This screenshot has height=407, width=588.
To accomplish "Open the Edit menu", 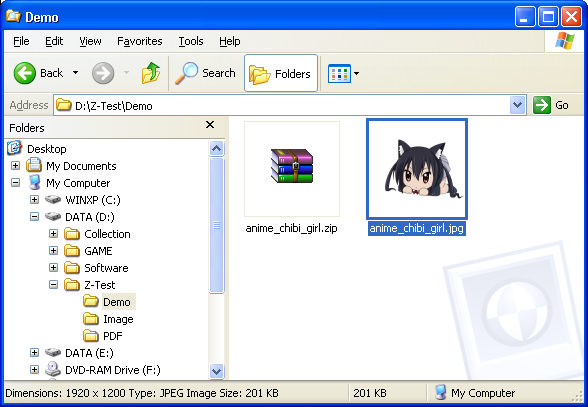I will pos(54,41).
